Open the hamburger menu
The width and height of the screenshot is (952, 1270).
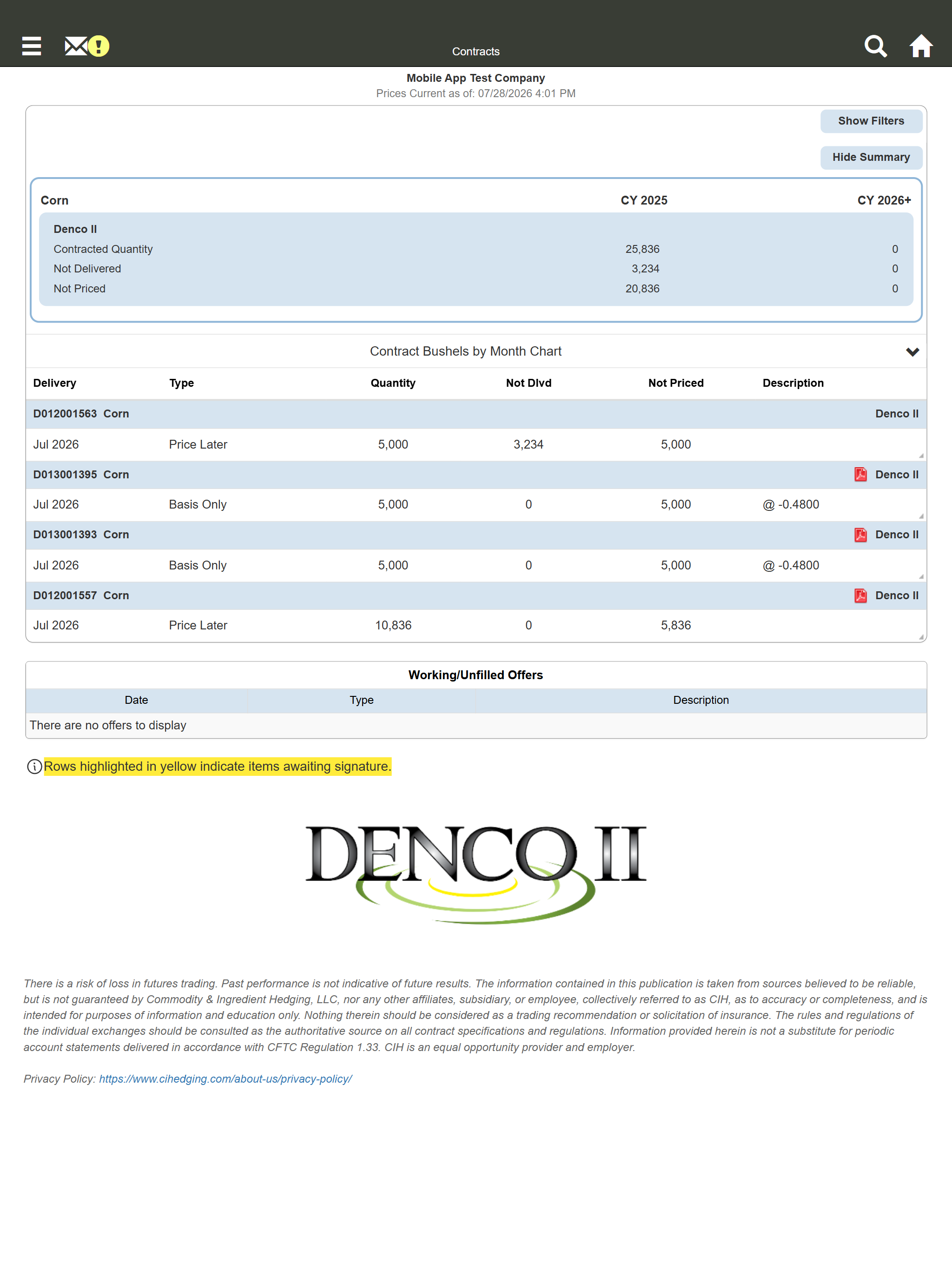click(32, 46)
